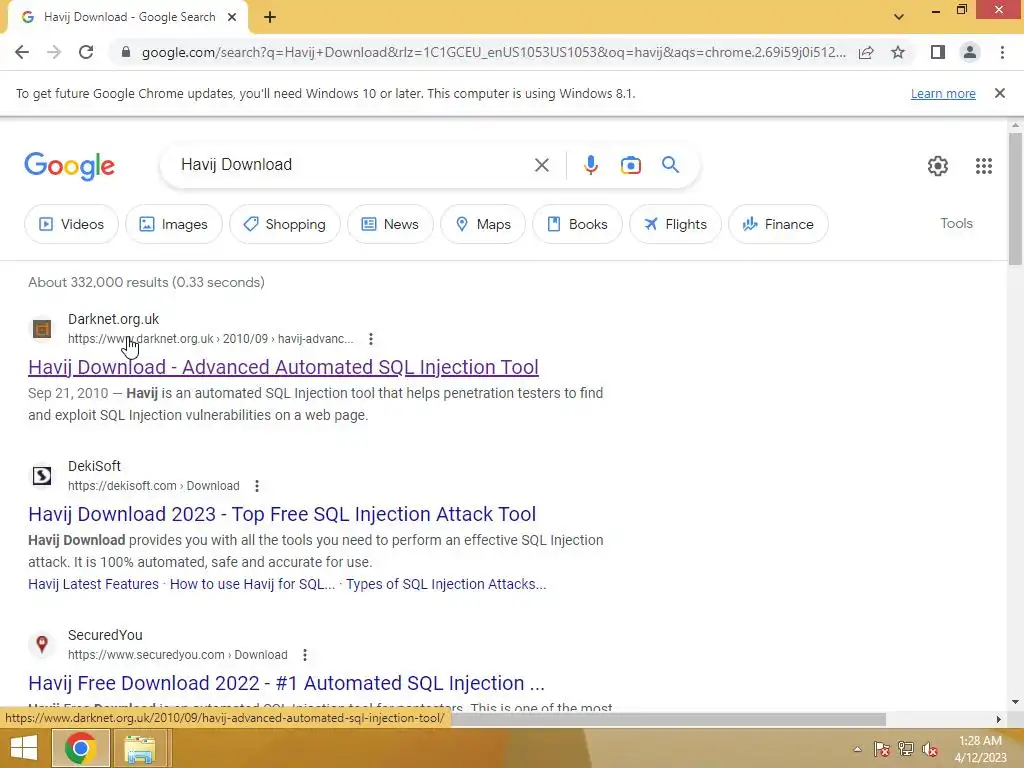Open the Chrome three-dot menu
Screen dimensions: 1024x768
1002,52
